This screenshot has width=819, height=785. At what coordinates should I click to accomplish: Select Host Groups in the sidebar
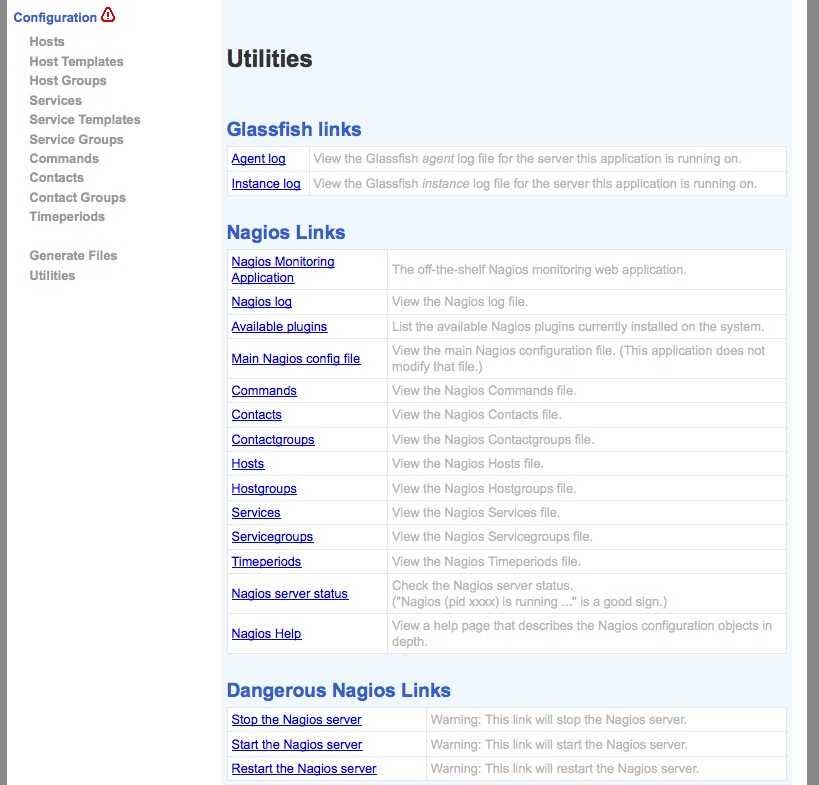pos(68,80)
